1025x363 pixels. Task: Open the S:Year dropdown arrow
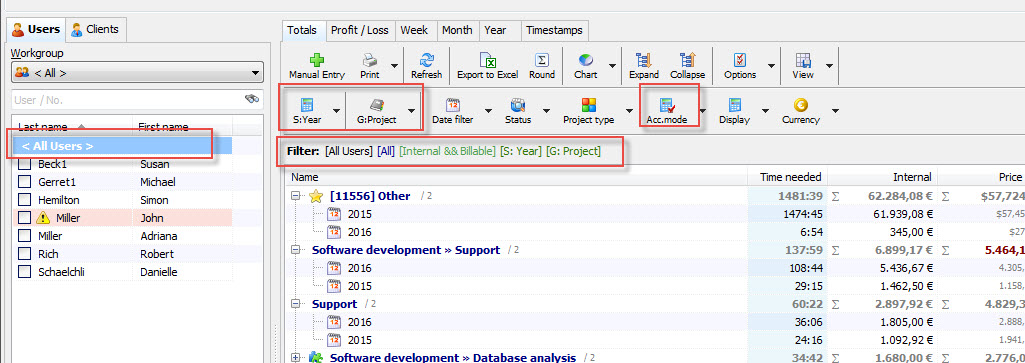(x=336, y=111)
